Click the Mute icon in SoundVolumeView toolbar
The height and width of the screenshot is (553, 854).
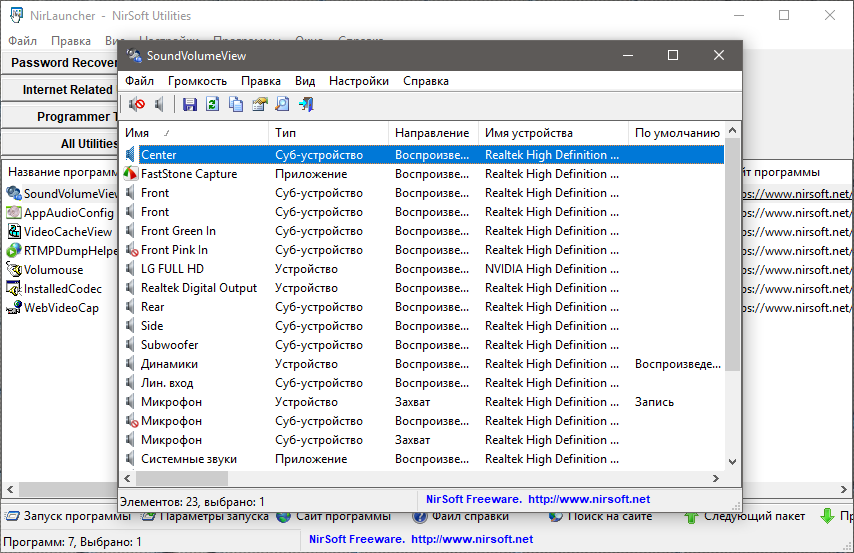(x=137, y=104)
